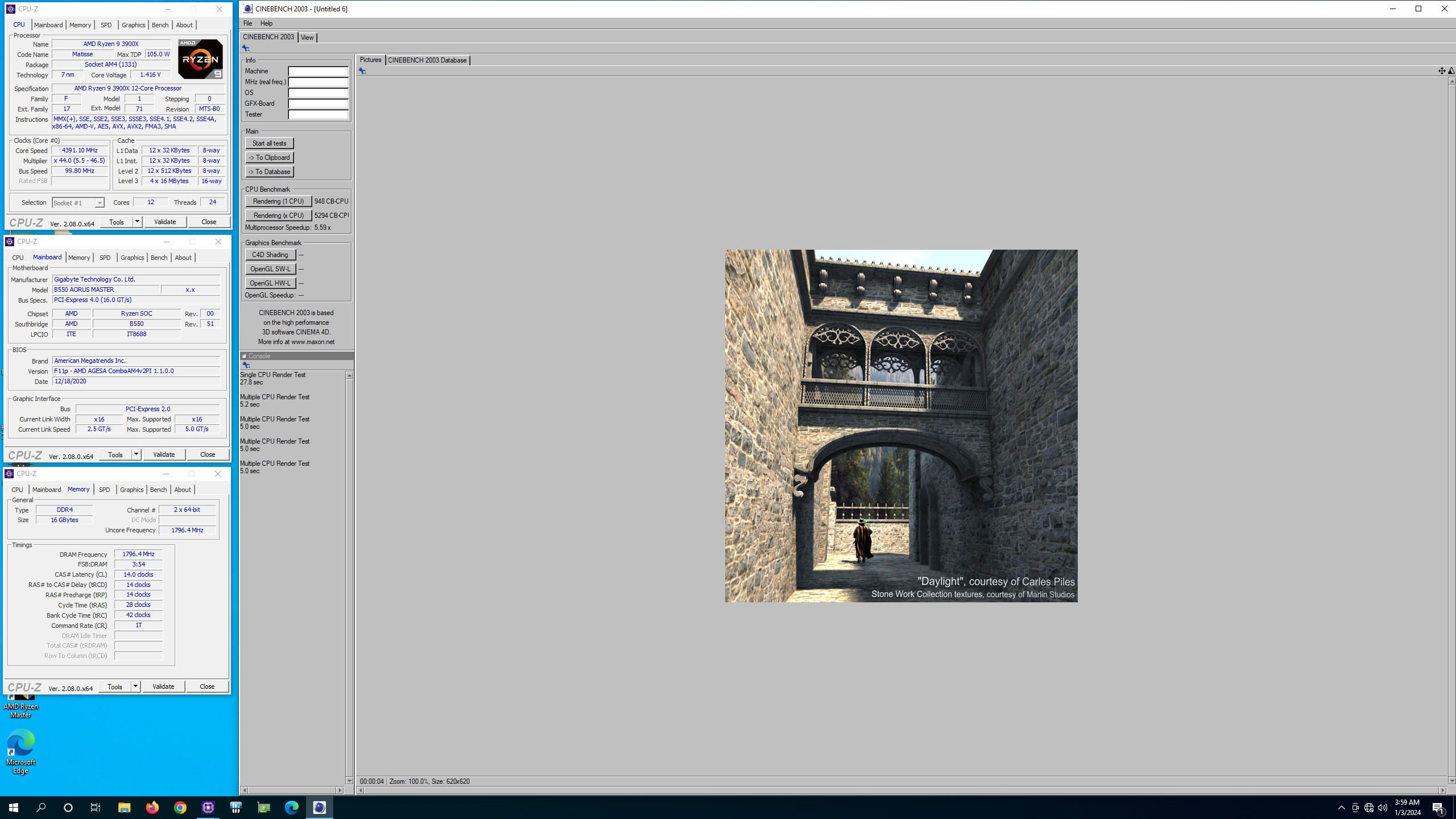Open the SPD tab in the Mainboard CPU-Z window
The height and width of the screenshot is (819, 1456).
[105, 258]
